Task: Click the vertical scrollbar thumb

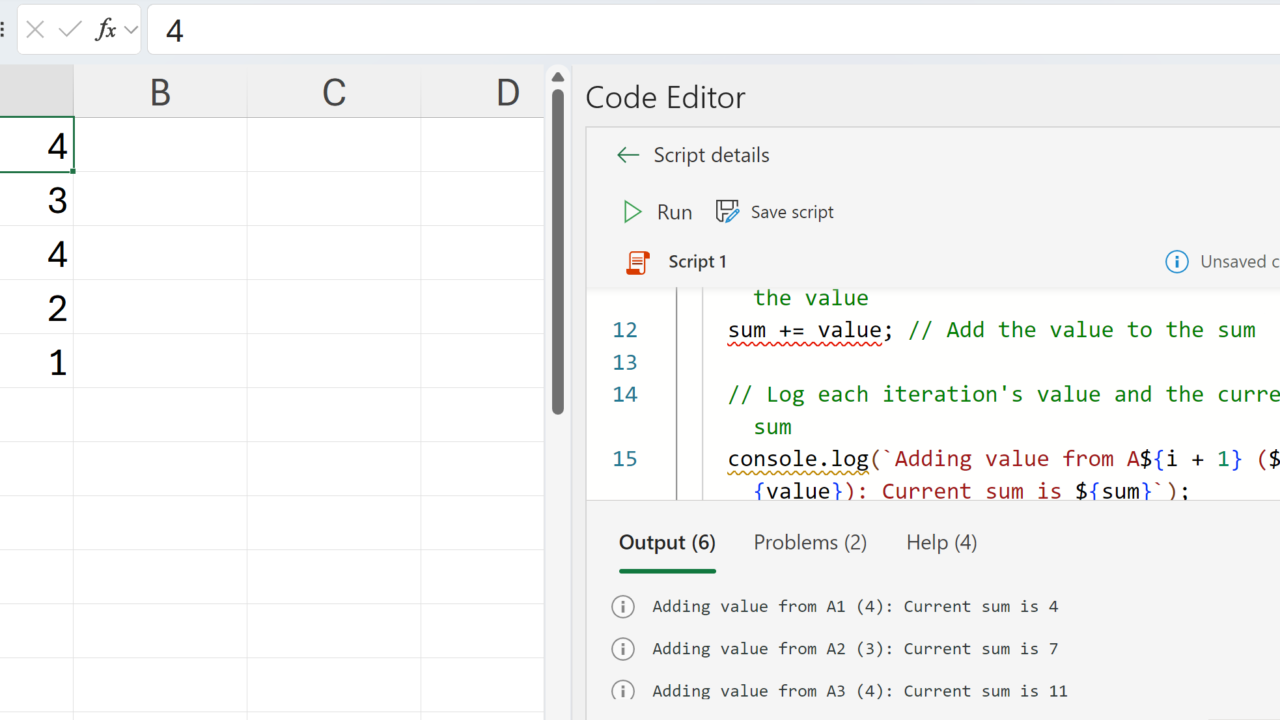Action: pos(558,250)
